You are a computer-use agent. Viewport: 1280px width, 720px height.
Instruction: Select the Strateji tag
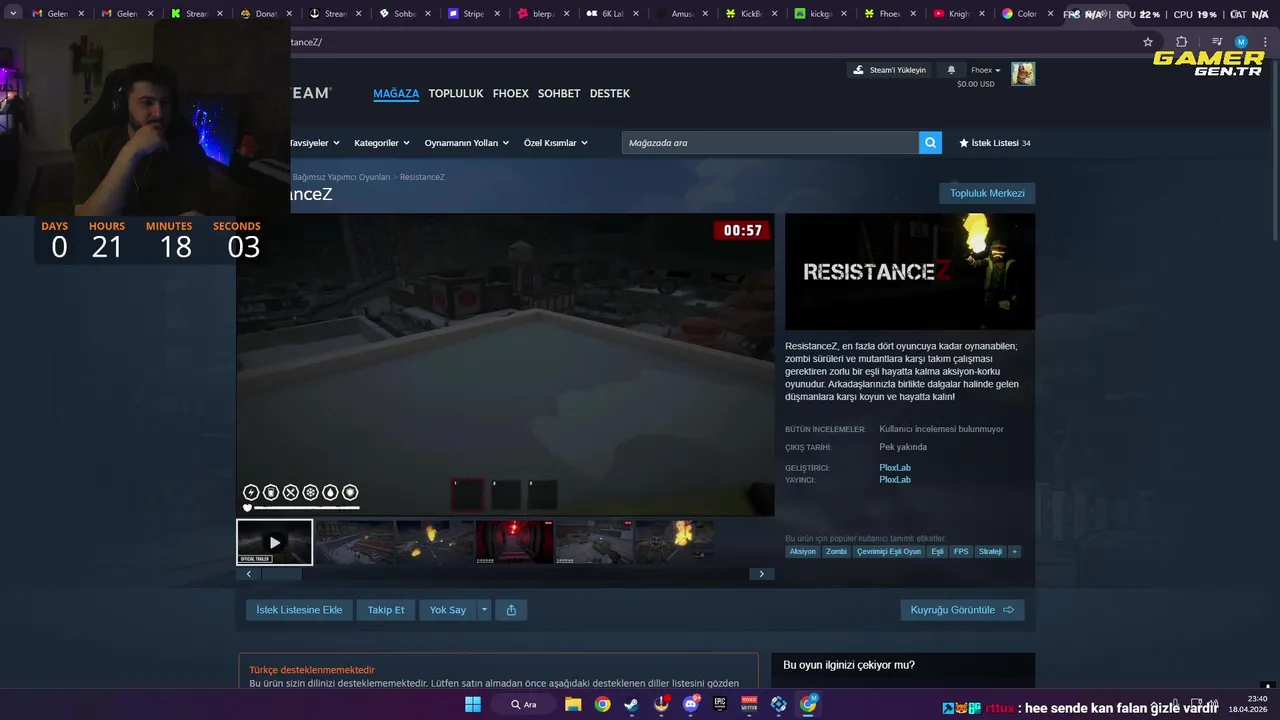pyautogui.click(x=990, y=552)
